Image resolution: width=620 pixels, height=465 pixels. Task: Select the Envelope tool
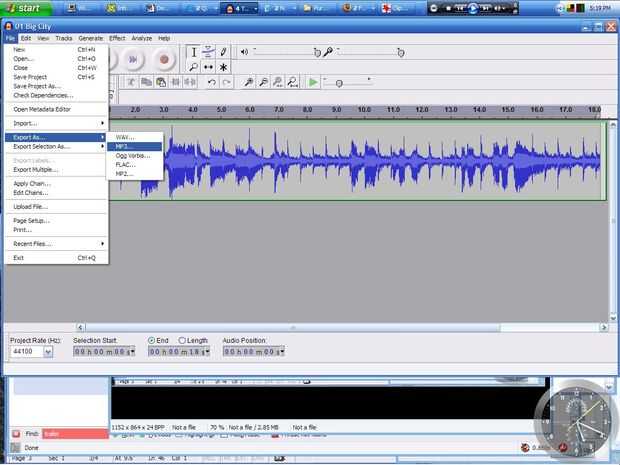tap(208, 52)
